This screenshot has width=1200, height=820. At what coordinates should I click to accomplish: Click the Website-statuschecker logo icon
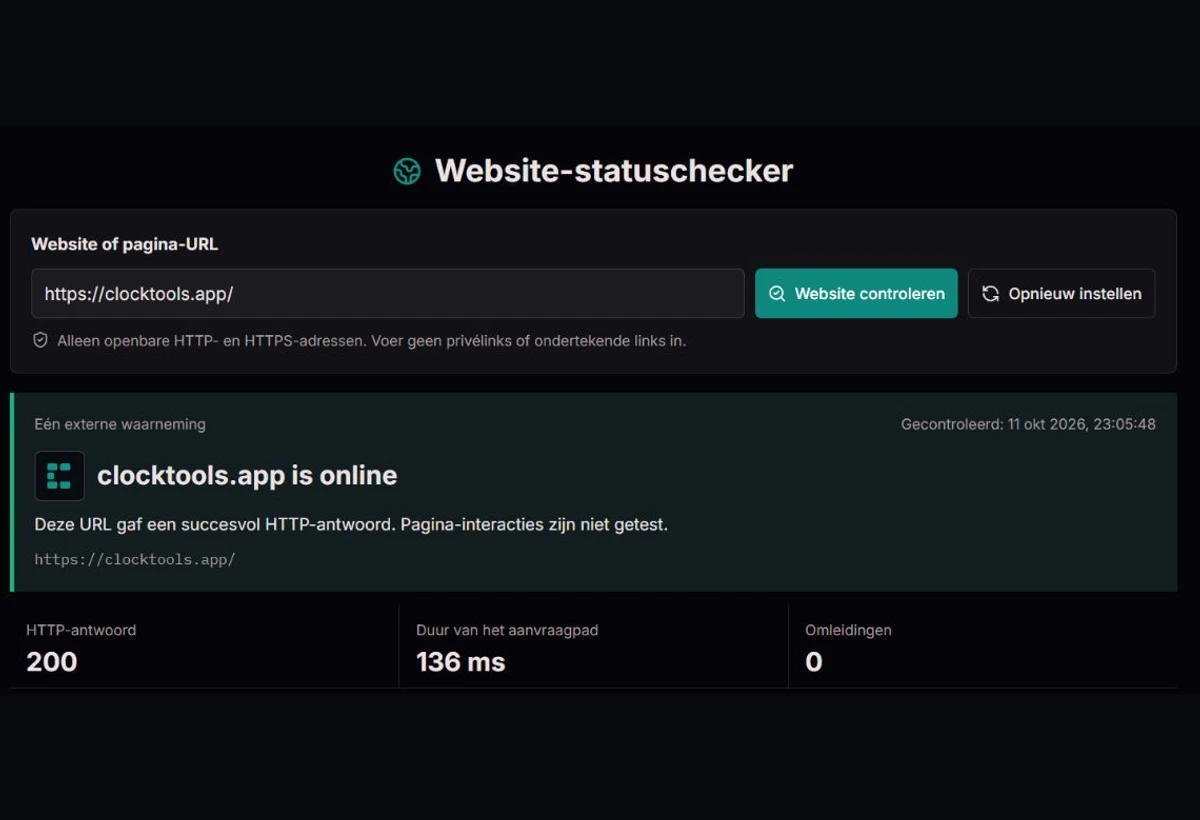[x=407, y=171]
